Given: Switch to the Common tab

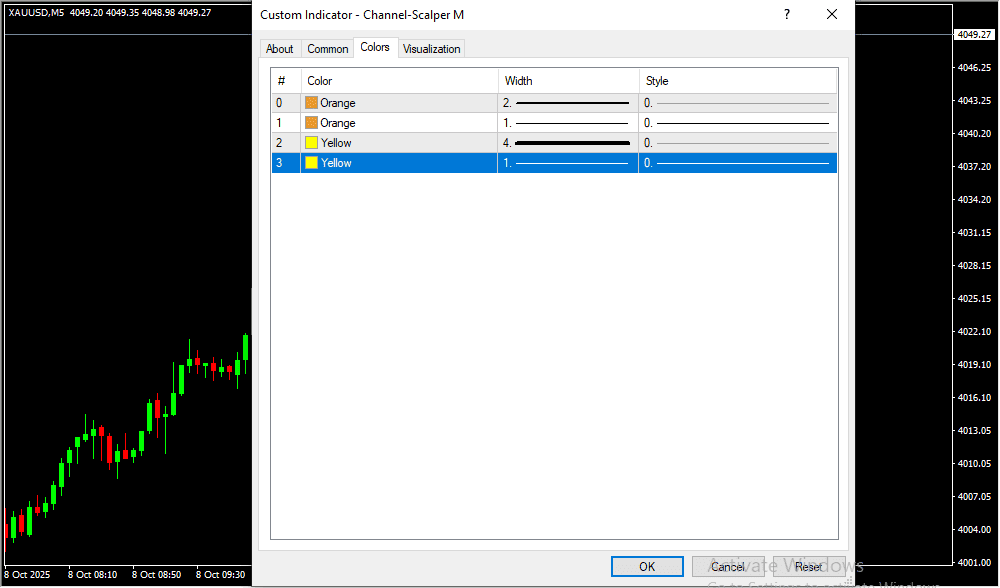Looking at the screenshot, I should point(328,49).
